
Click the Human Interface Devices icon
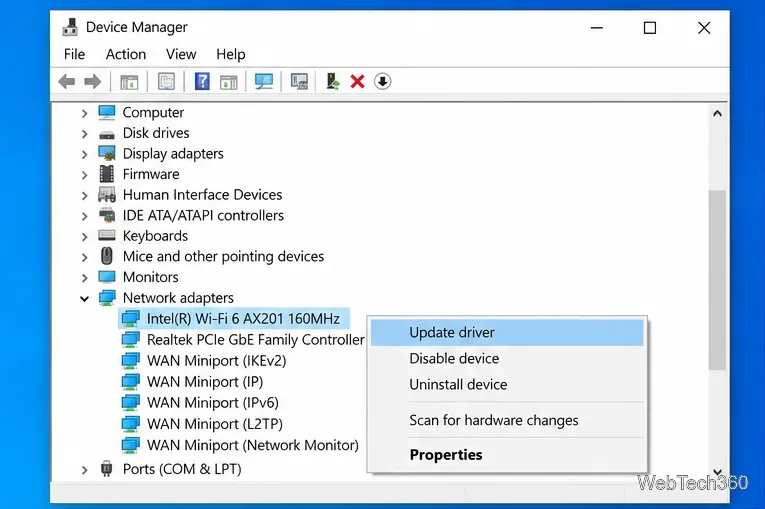click(x=107, y=195)
